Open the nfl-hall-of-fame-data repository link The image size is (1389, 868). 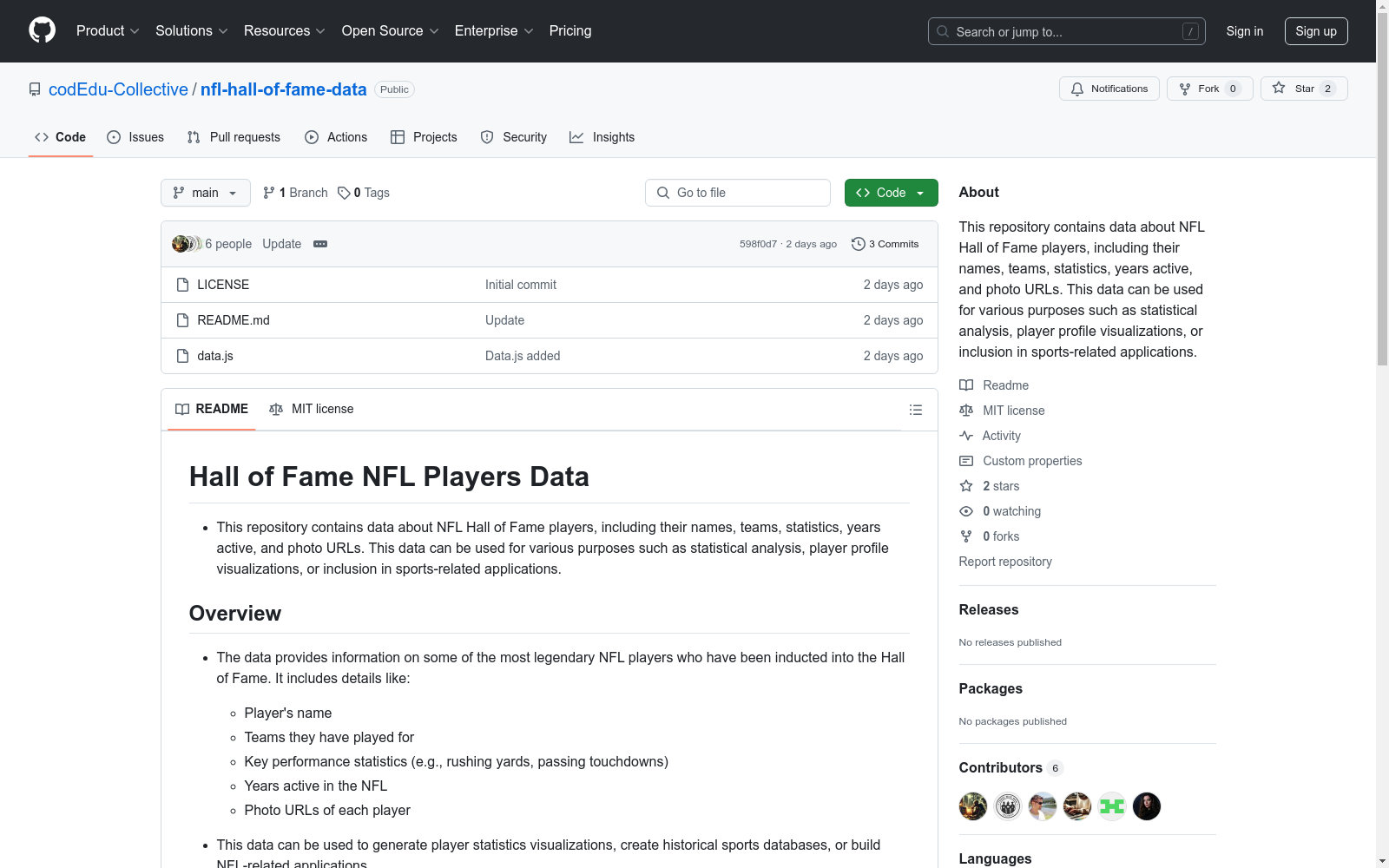point(284,89)
